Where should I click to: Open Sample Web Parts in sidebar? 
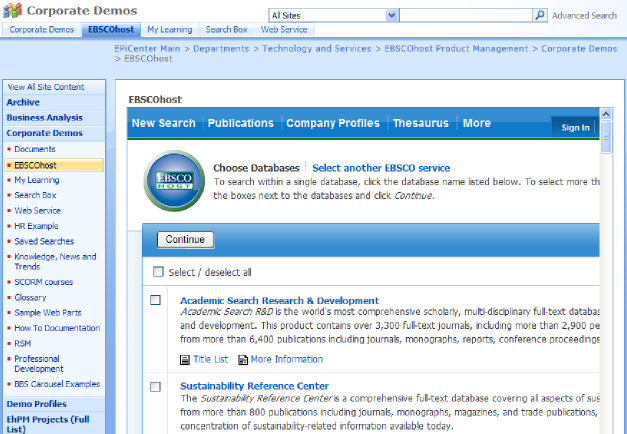click(48, 313)
